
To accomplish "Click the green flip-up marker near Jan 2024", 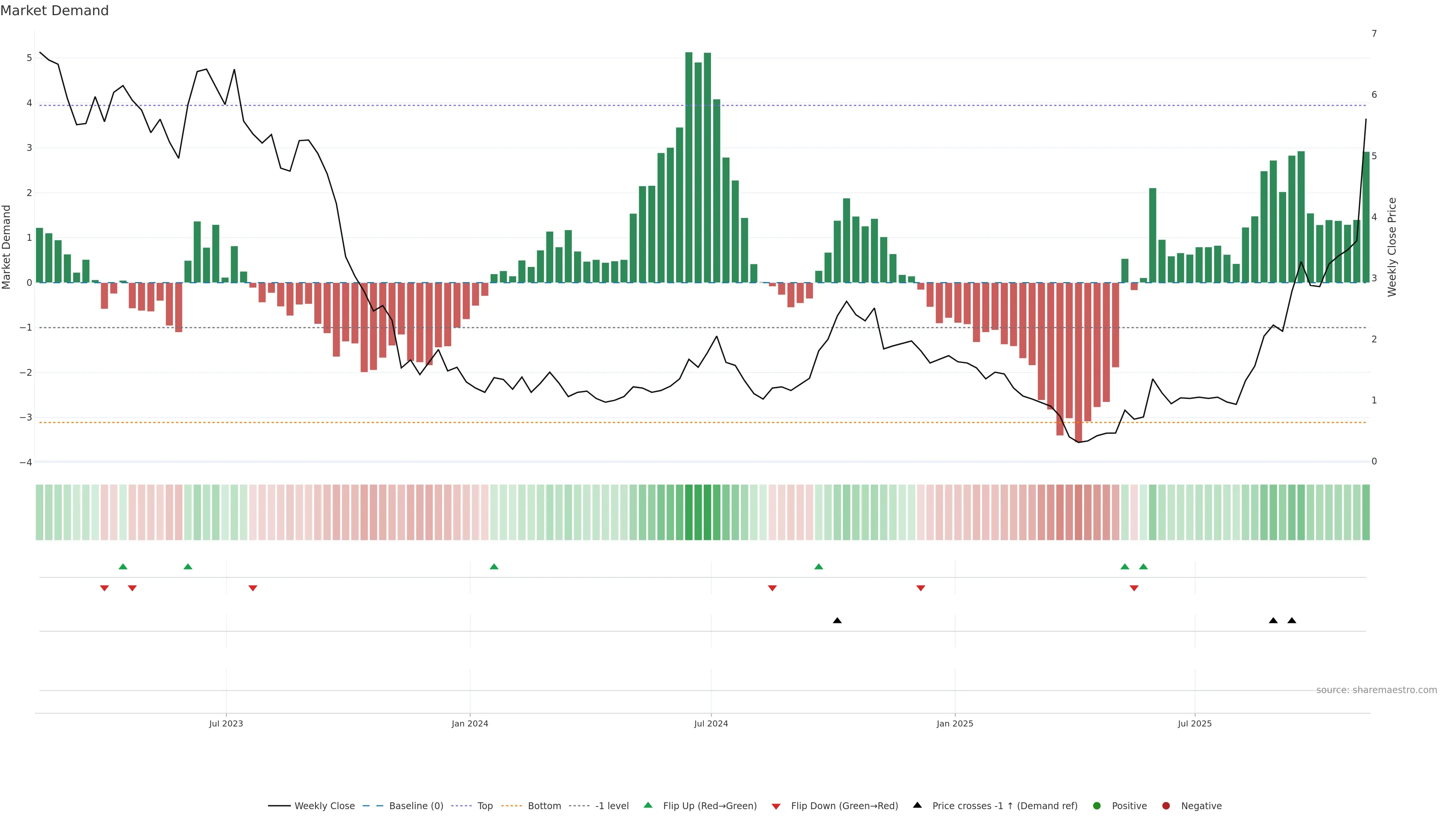I will click(494, 567).
